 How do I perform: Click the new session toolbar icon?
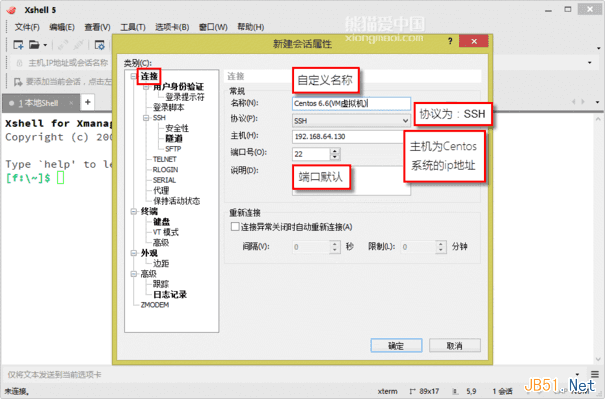tap(18, 45)
